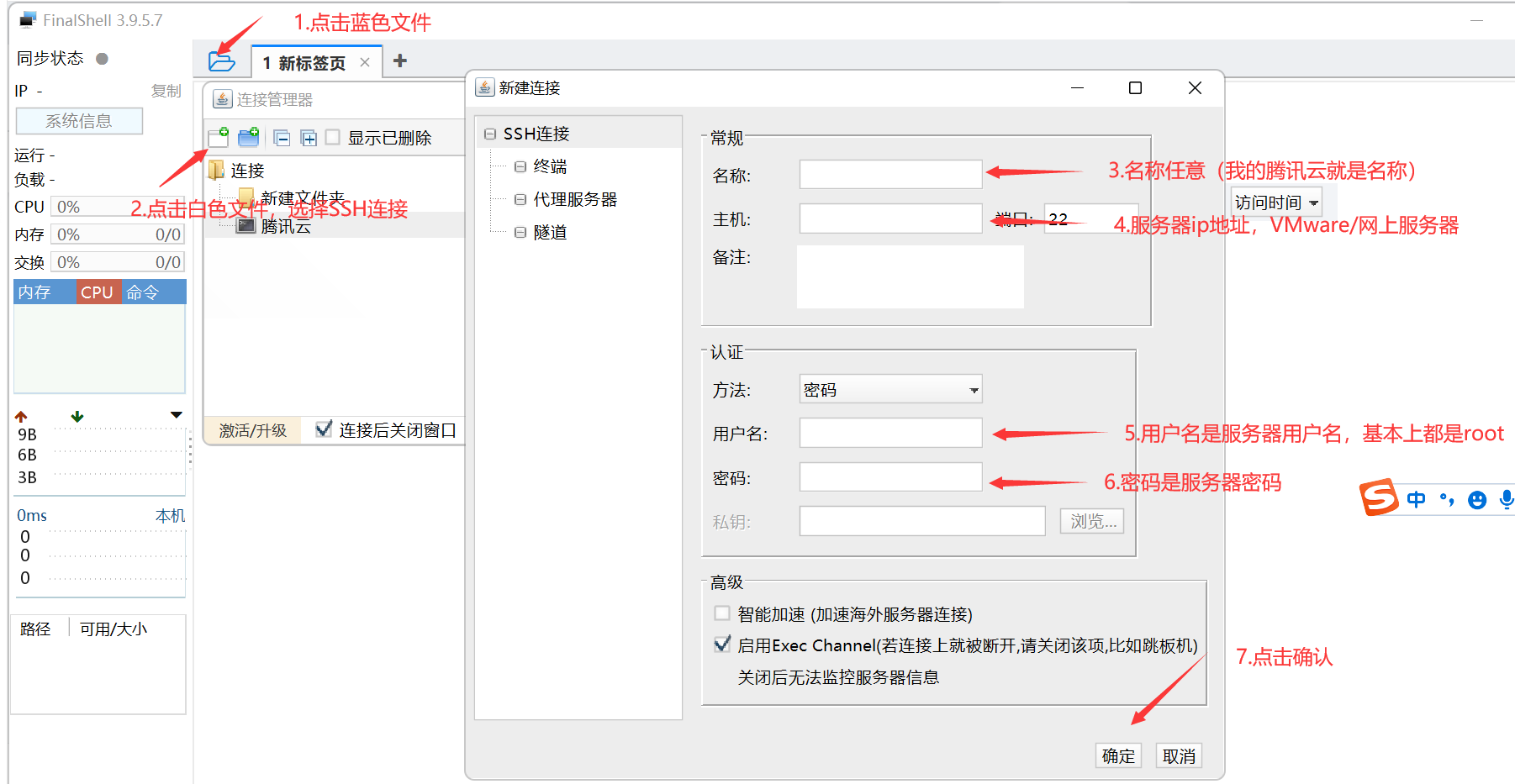Image resolution: width=1515 pixels, height=784 pixels.
Task: Open the Sogou emoji smiley icon
Action: [x=1477, y=500]
